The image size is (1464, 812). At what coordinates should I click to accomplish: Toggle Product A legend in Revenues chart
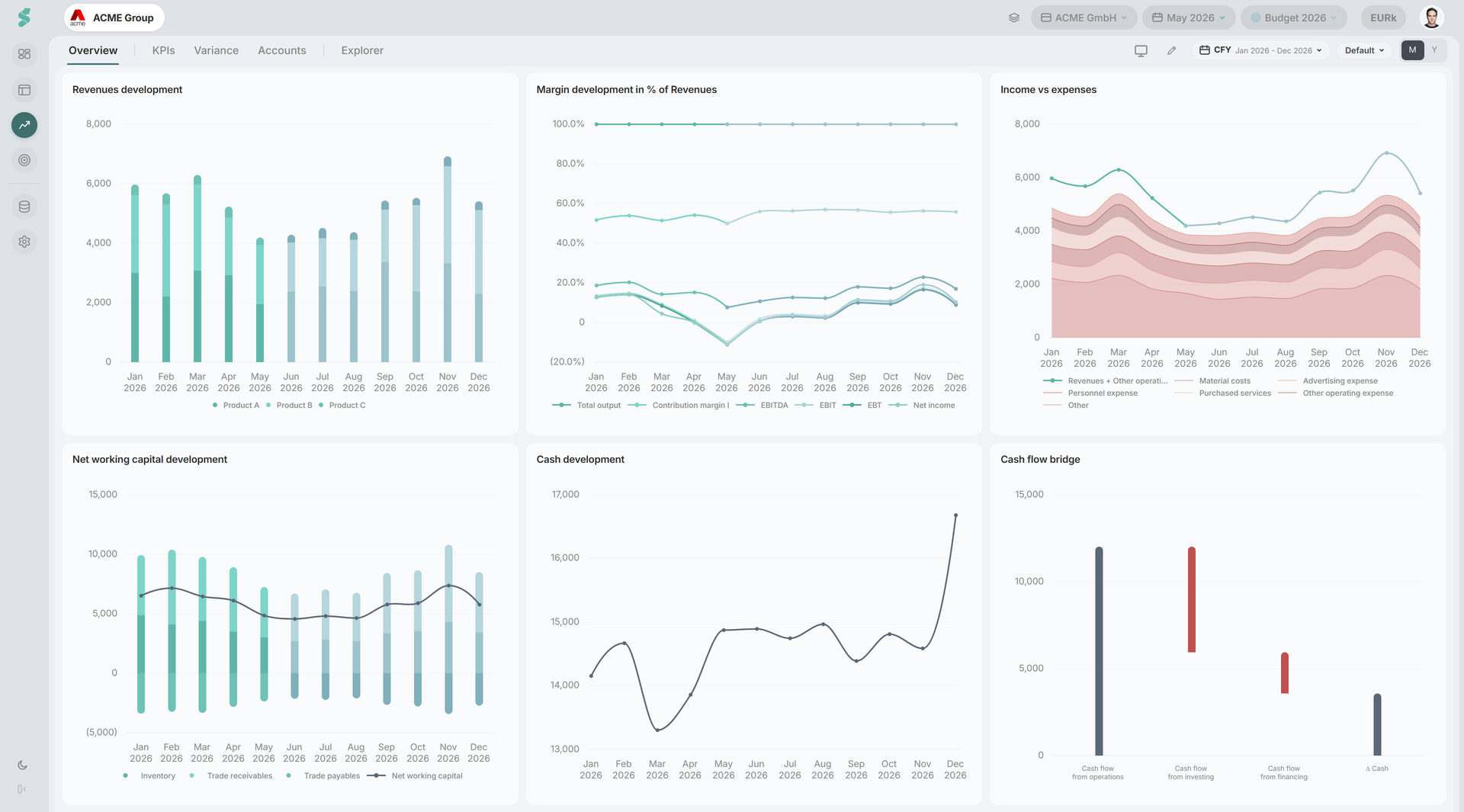pyautogui.click(x=236, y=406)
